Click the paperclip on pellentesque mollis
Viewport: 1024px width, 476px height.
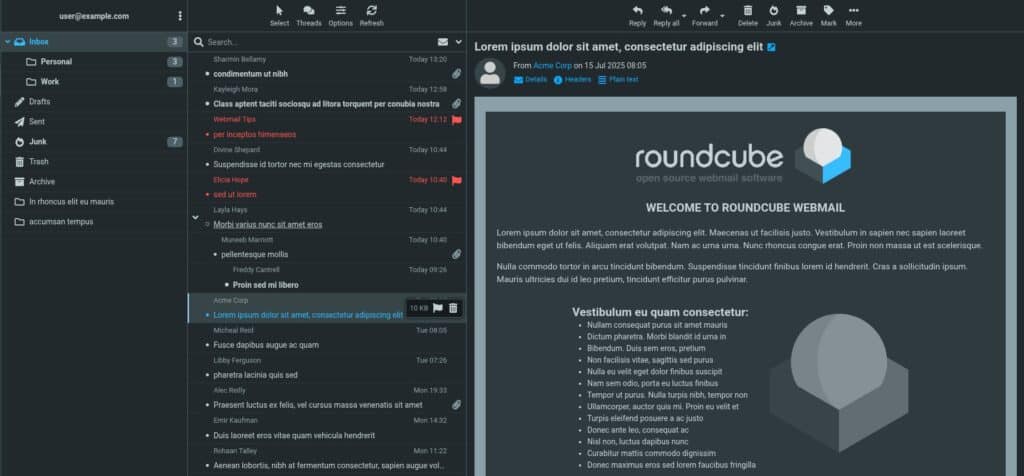click(456, 254)
